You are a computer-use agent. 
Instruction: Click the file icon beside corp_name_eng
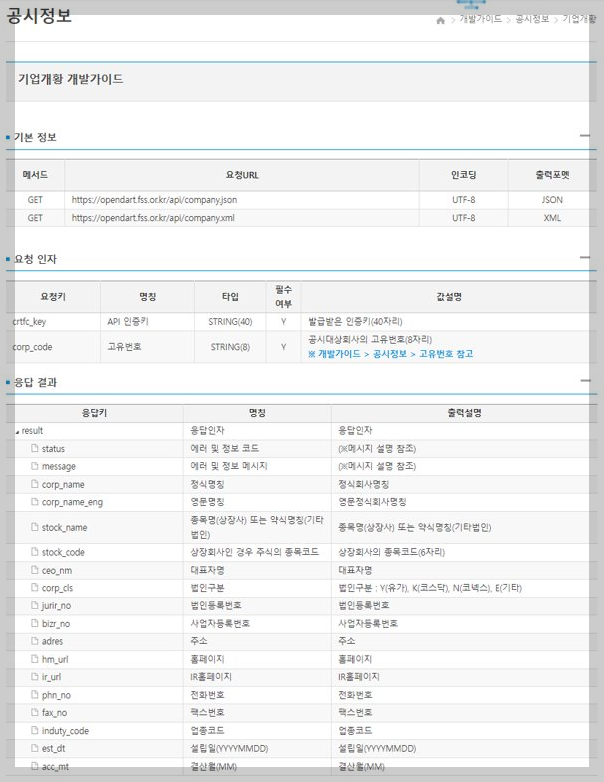(x=34, y=501)
